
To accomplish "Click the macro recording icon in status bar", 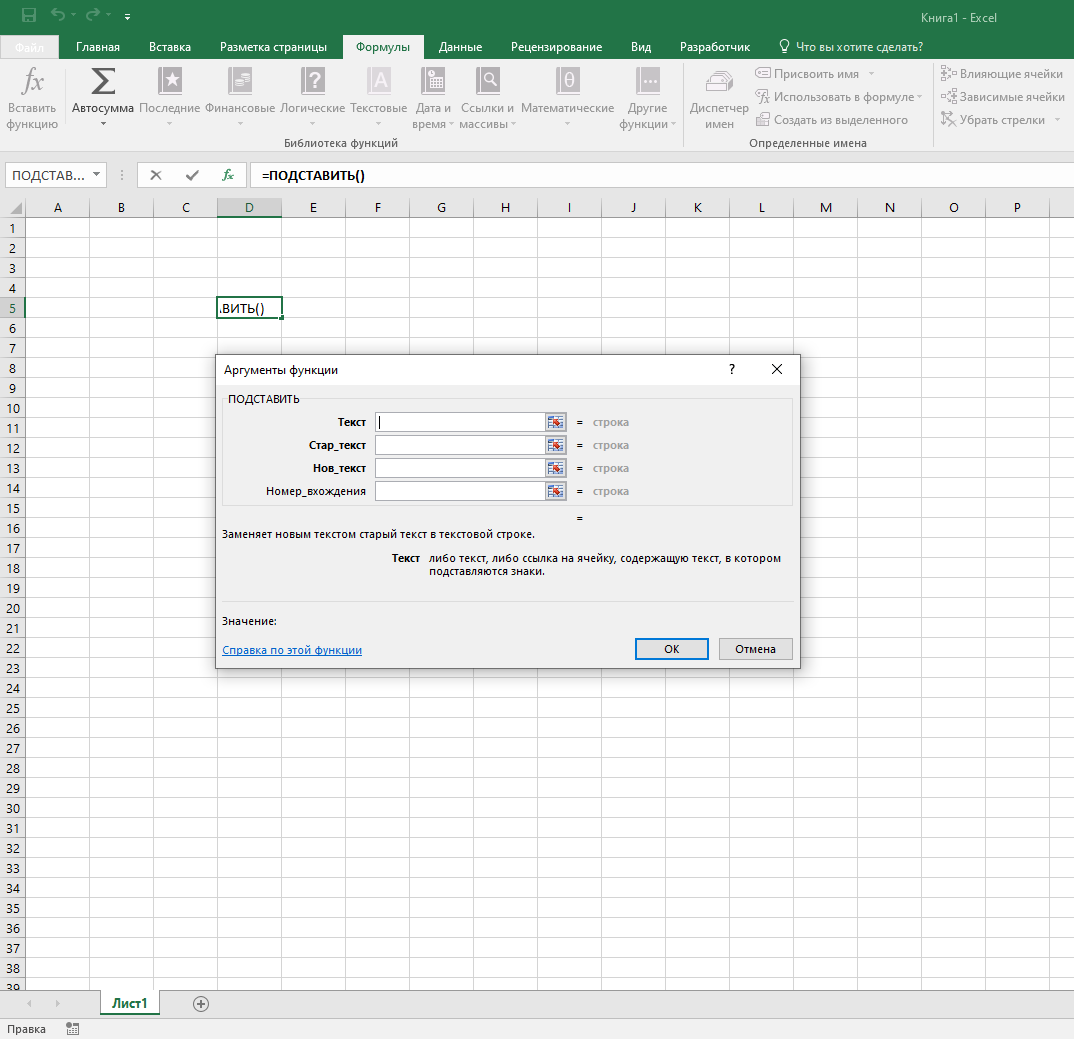I will click(73, 1029).
